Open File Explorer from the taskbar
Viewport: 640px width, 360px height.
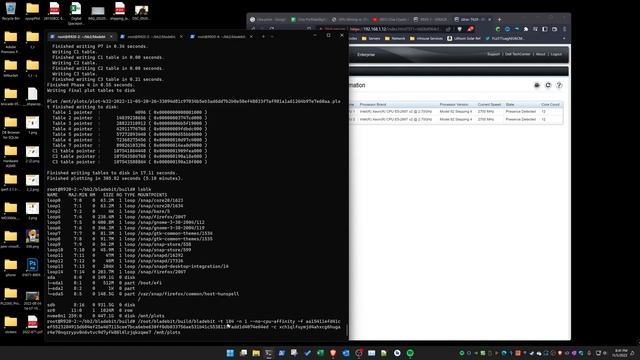click(256, 353)
